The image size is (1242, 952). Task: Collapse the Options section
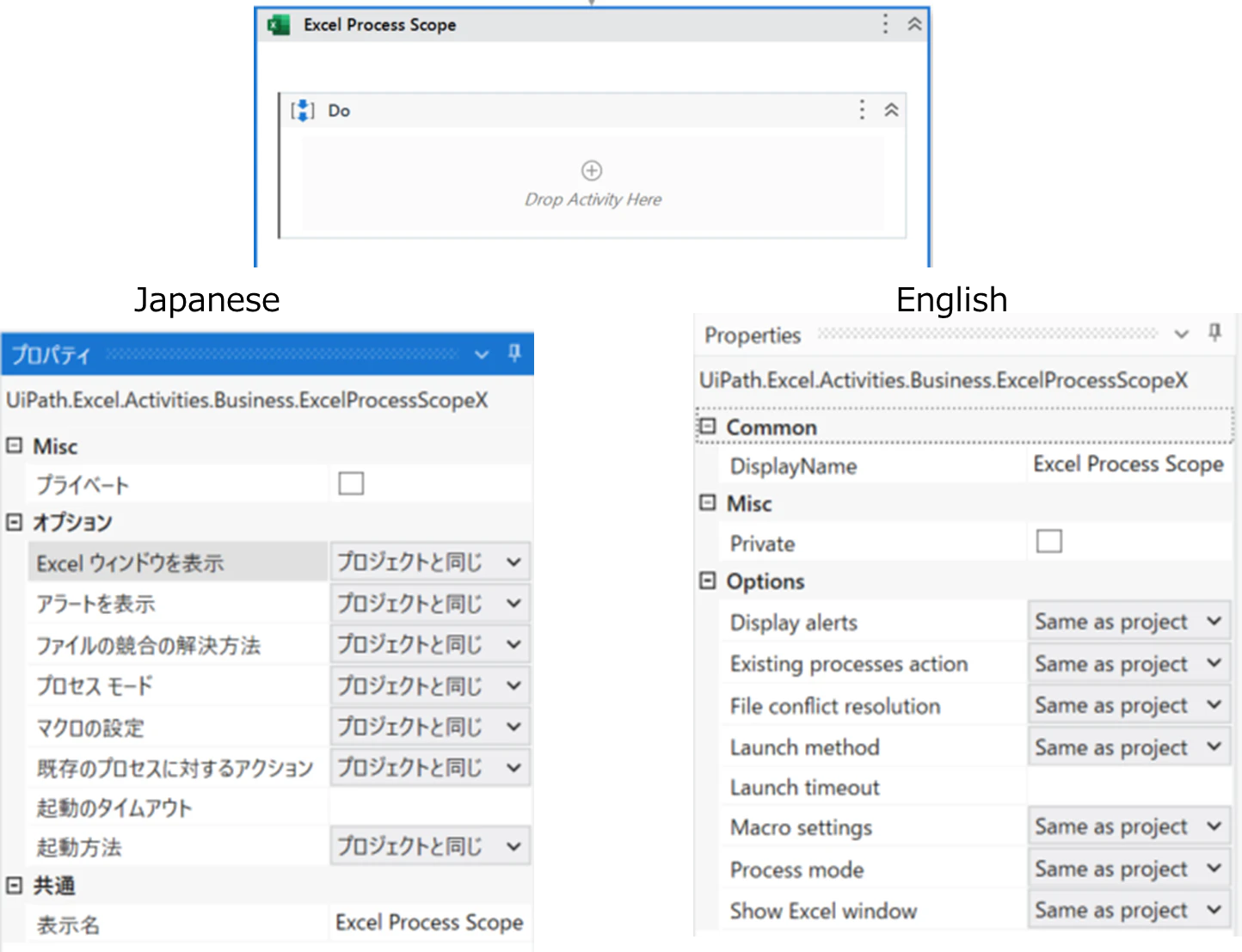pyautogui.click(x=707, y=581)
